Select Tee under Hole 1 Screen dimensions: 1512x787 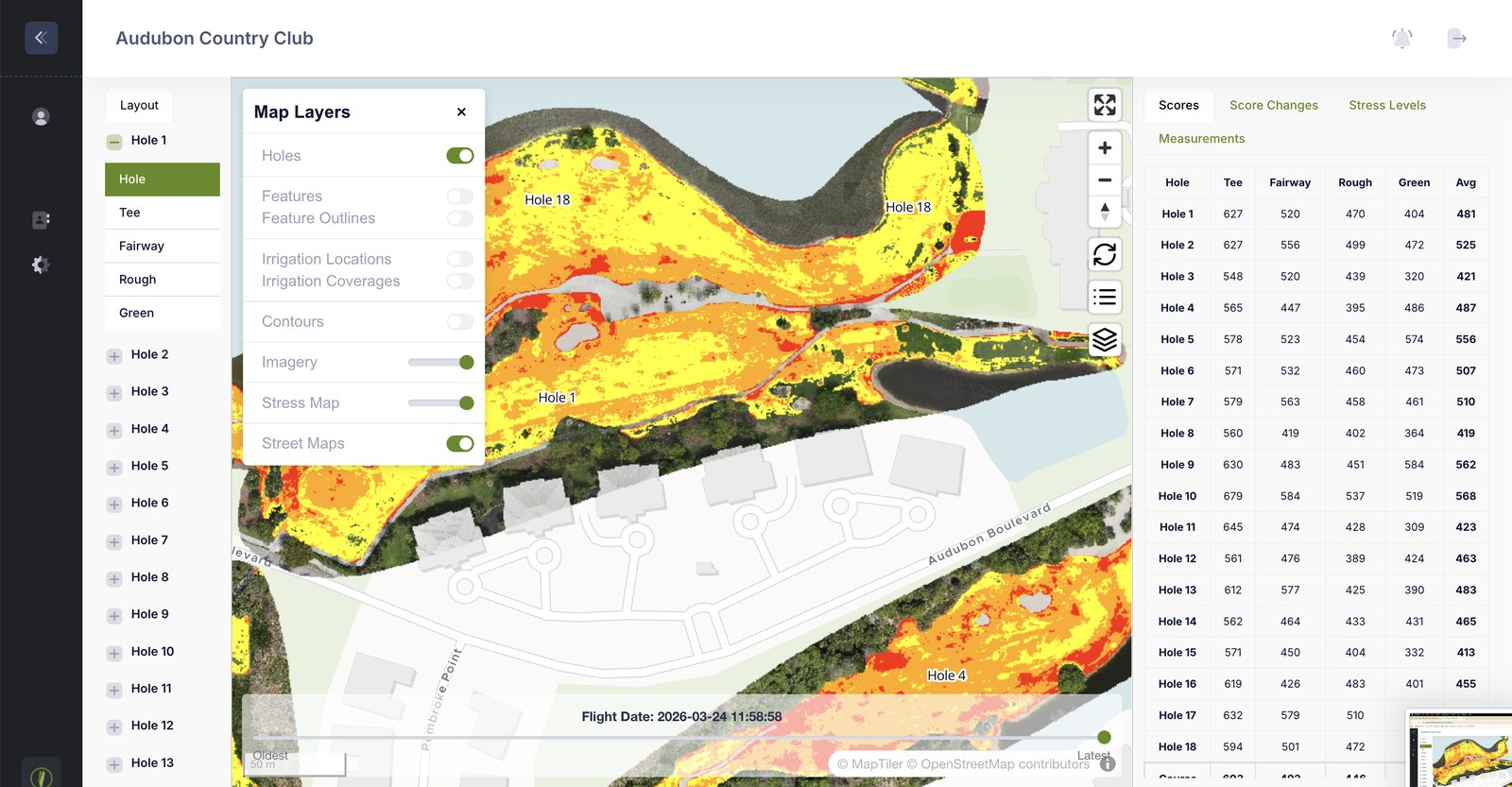tap(163, 213)
